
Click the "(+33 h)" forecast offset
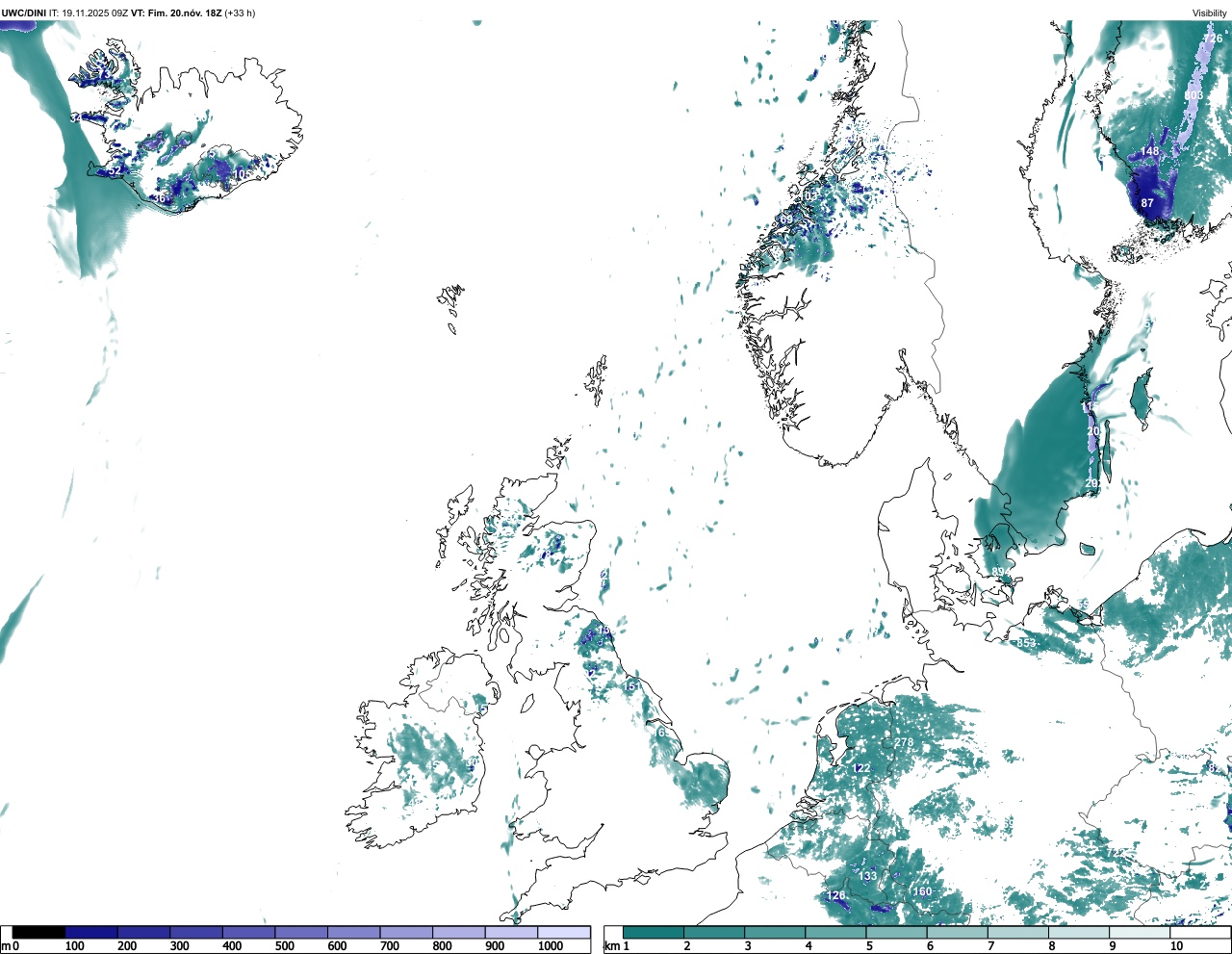tap(240, 13)
